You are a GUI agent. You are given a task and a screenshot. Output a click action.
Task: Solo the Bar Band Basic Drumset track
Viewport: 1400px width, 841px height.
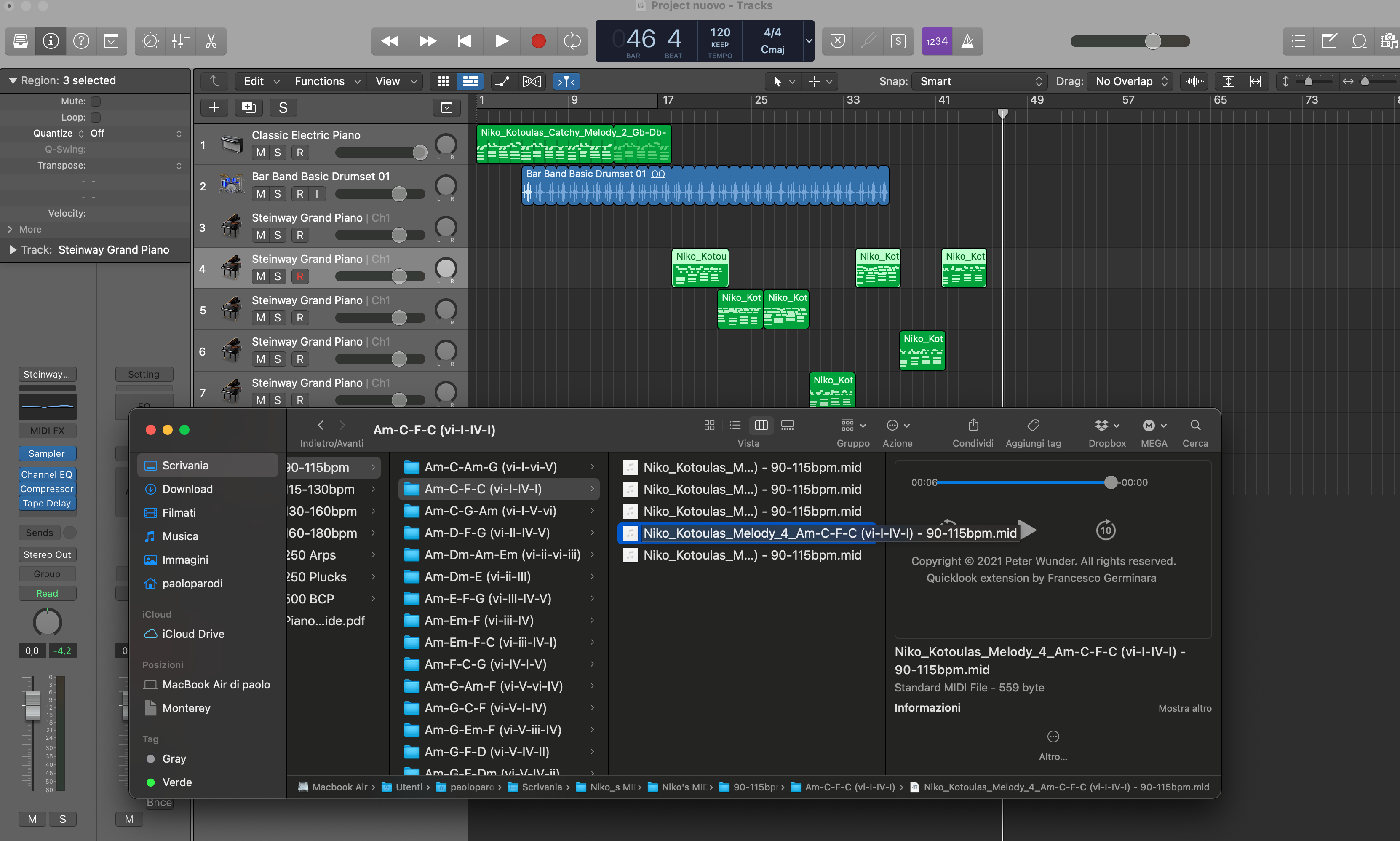click(278, 194)
